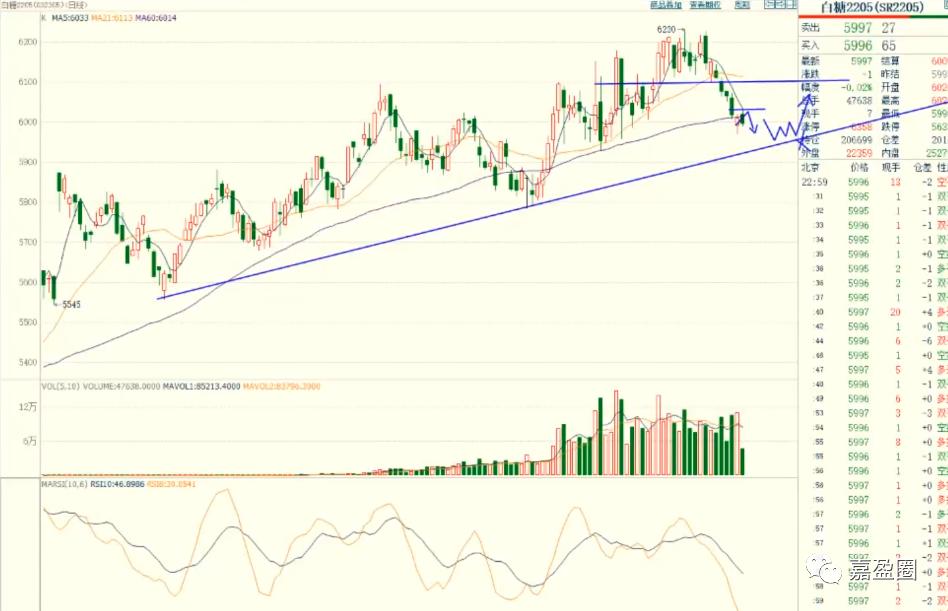Click the MA5:6033 indicator label
Screen dimensions: 948x611
click(70, 18)
